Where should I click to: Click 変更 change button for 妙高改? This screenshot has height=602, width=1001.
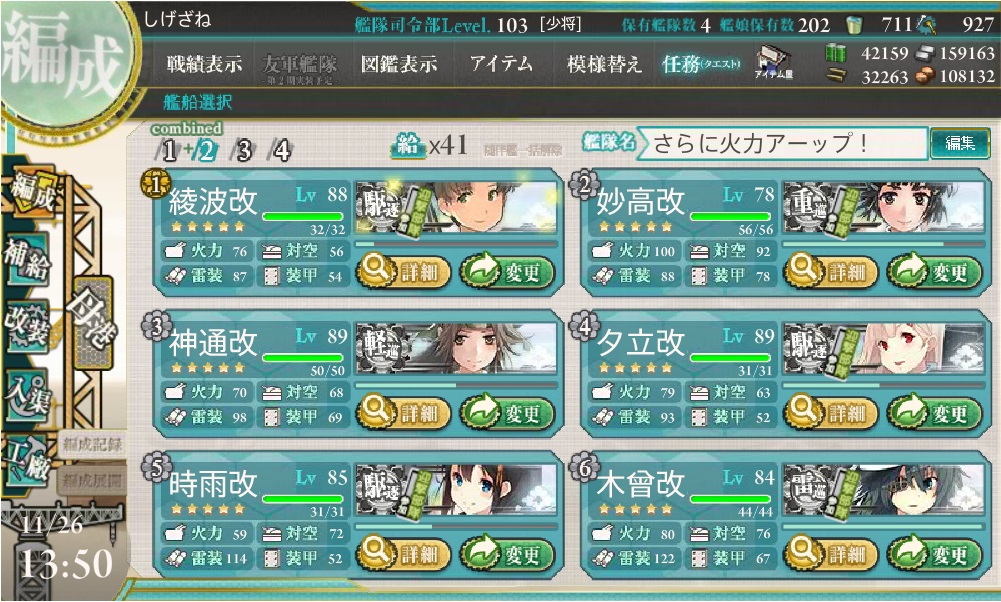(x=935, y=273)
